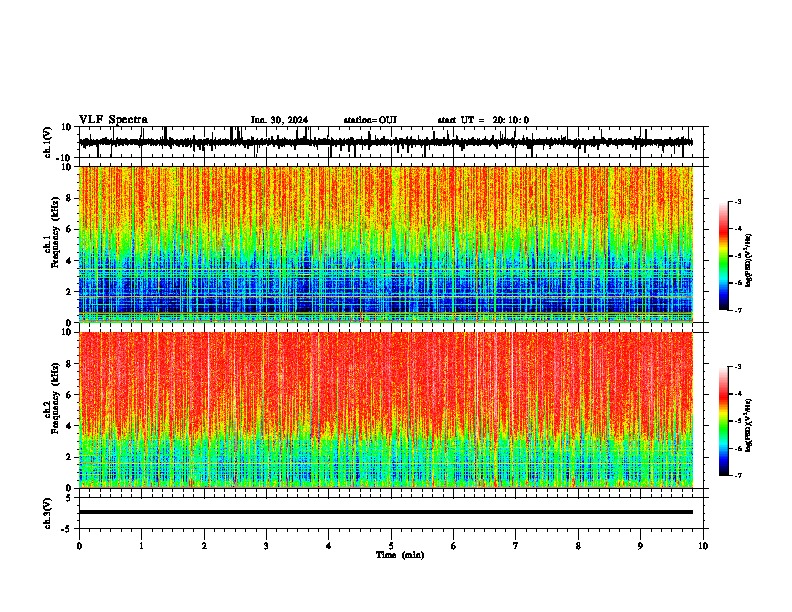Click inside the ch.1 frequency spectrogram

(x=386, y=244)
